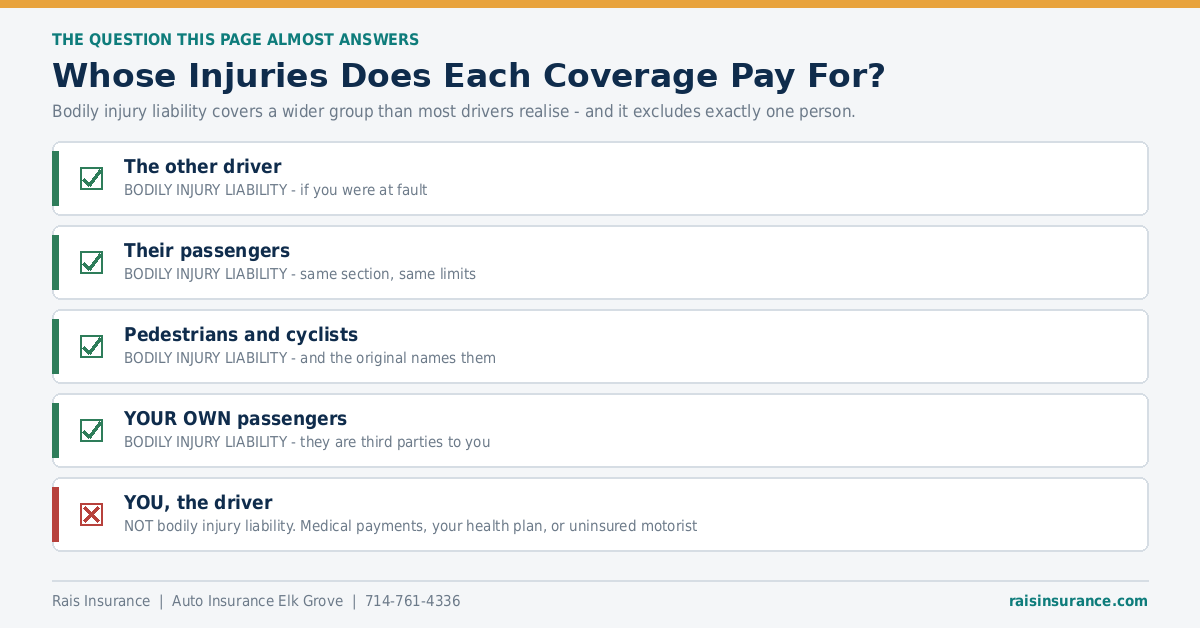Select the YOUR OWN passengers title
The width and height of the screenshot is (1200, 628).
(235, 419)
